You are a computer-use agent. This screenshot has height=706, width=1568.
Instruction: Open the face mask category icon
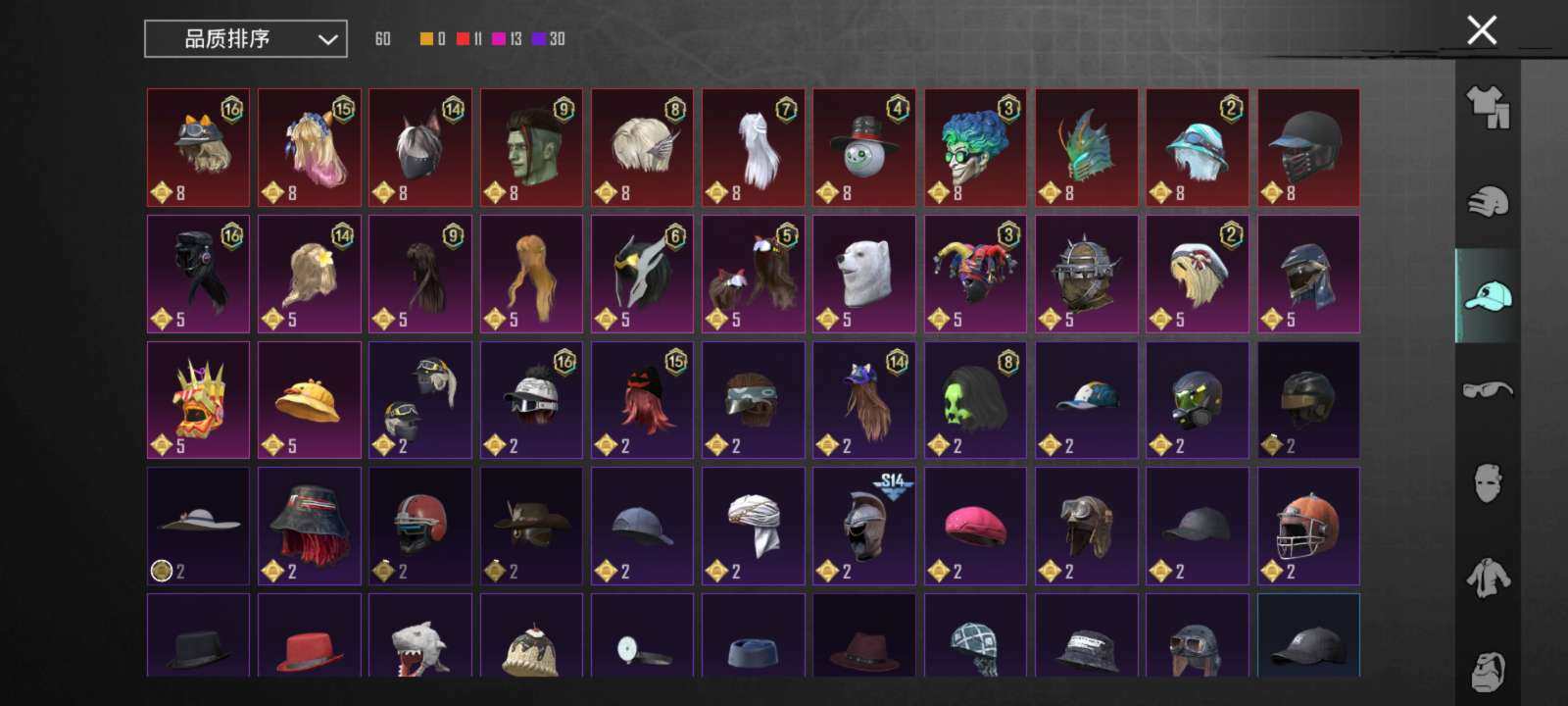click(x=1488, y=483)
